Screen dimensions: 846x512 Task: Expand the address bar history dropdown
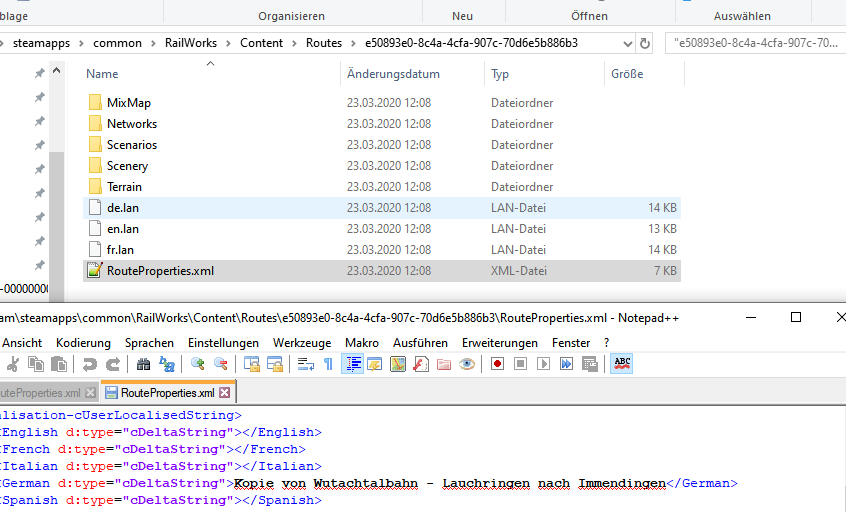[x=628, y=43]
